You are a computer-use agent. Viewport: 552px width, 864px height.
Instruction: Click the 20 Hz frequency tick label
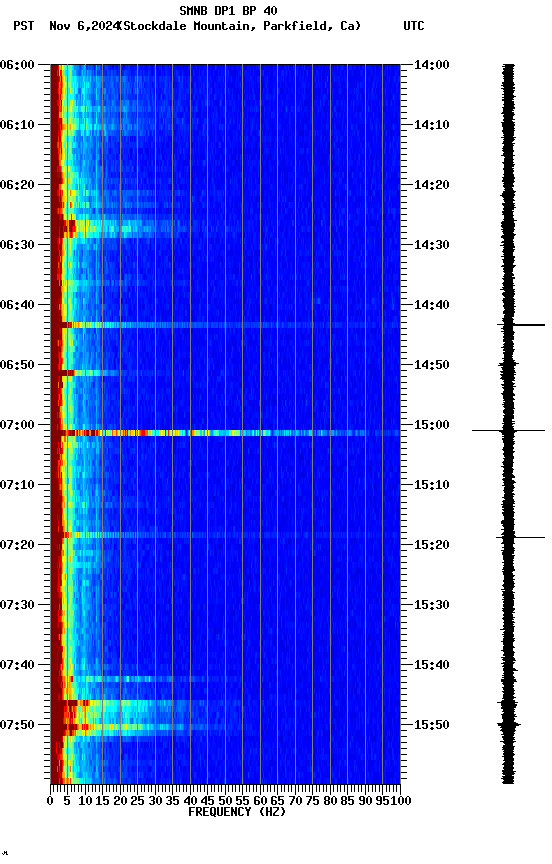120,801
